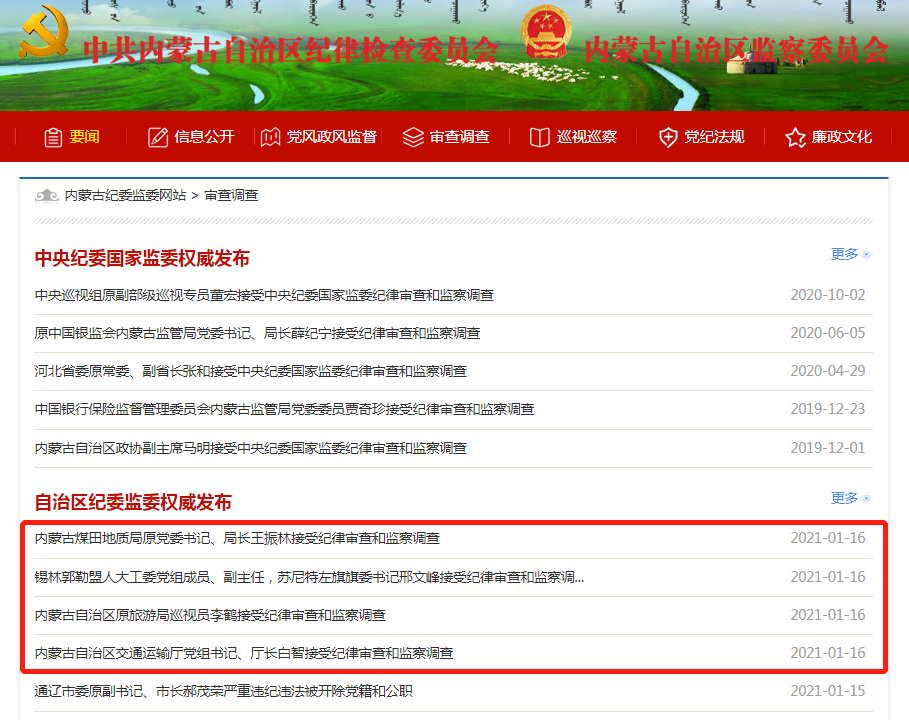The height and width of the screenshot is (720, 909).
Task: Click the national emblem beside 内蒙古自治区监察委员会
Action: pyautogui.click(x=545, y=30)
